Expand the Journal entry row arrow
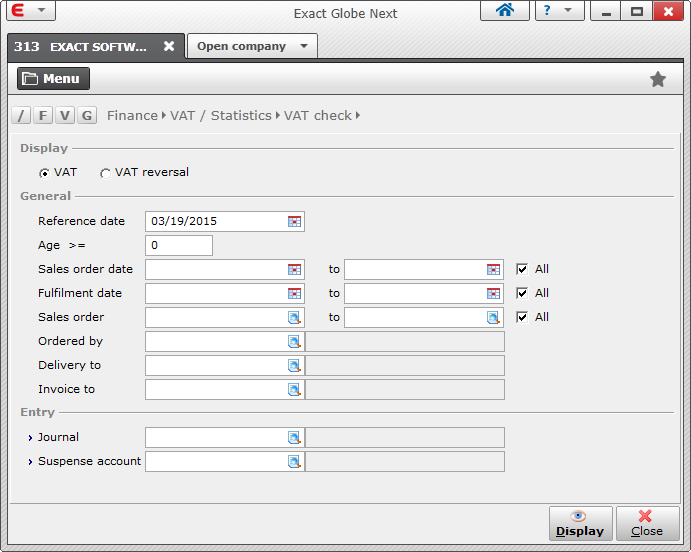 click(30, 438)
